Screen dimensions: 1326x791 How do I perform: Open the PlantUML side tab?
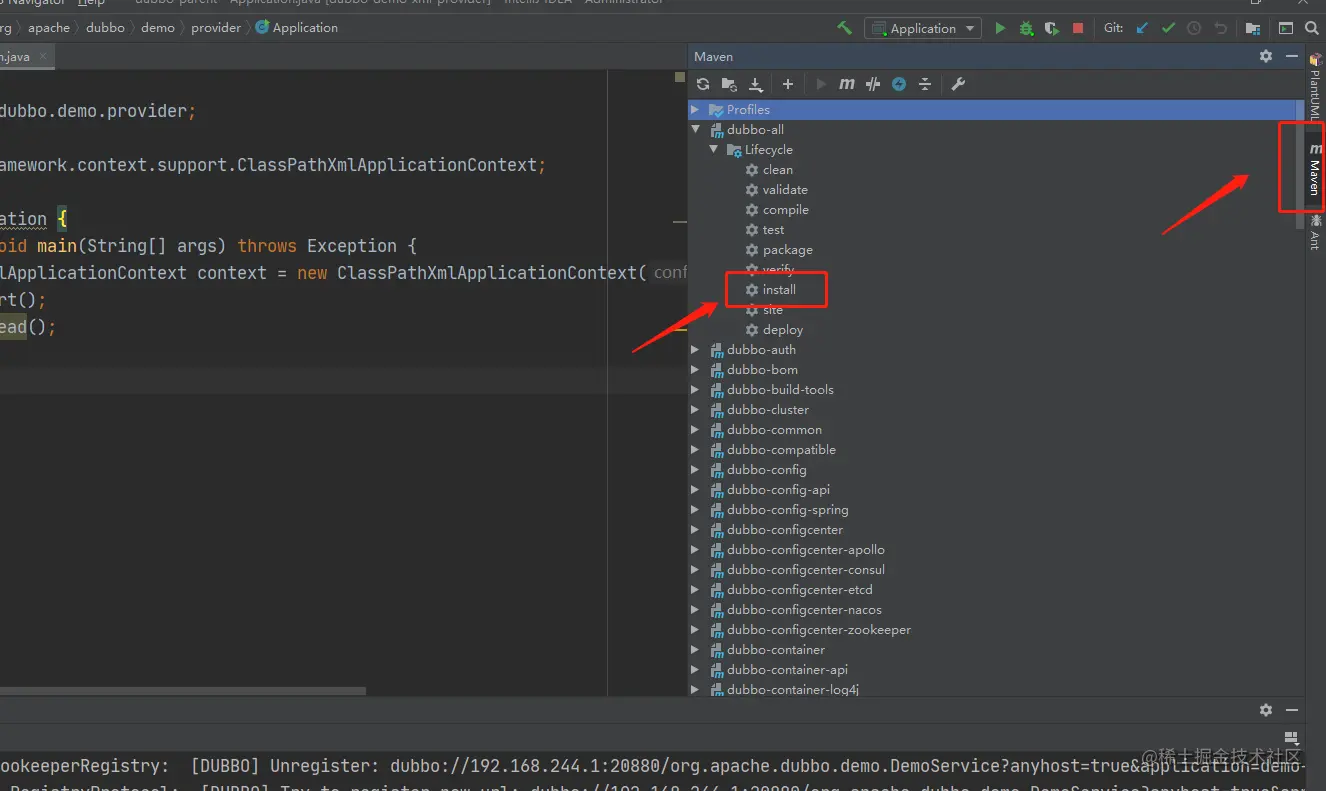1314,88
